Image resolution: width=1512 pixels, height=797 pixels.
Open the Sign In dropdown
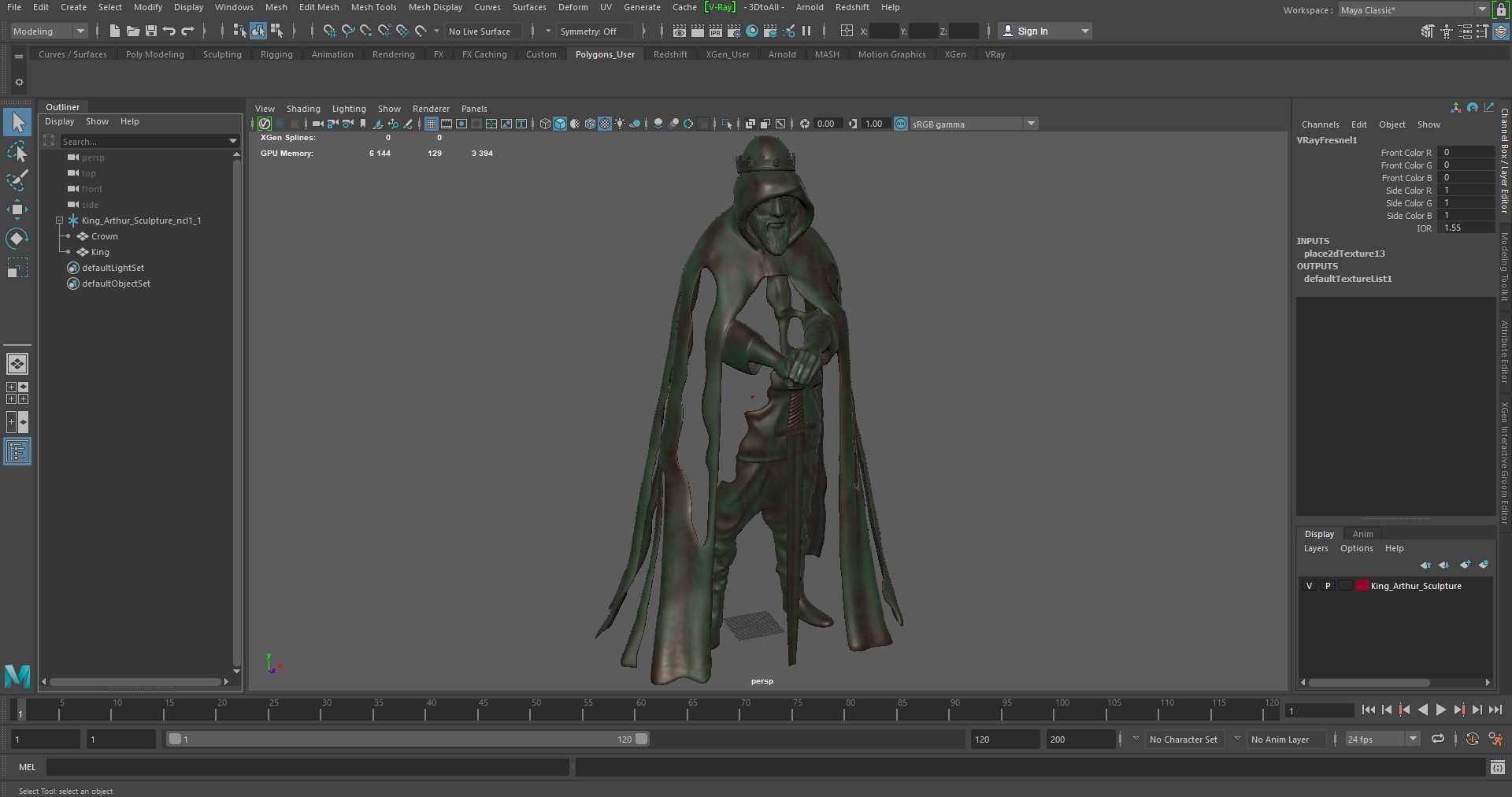click(1044, 31)
